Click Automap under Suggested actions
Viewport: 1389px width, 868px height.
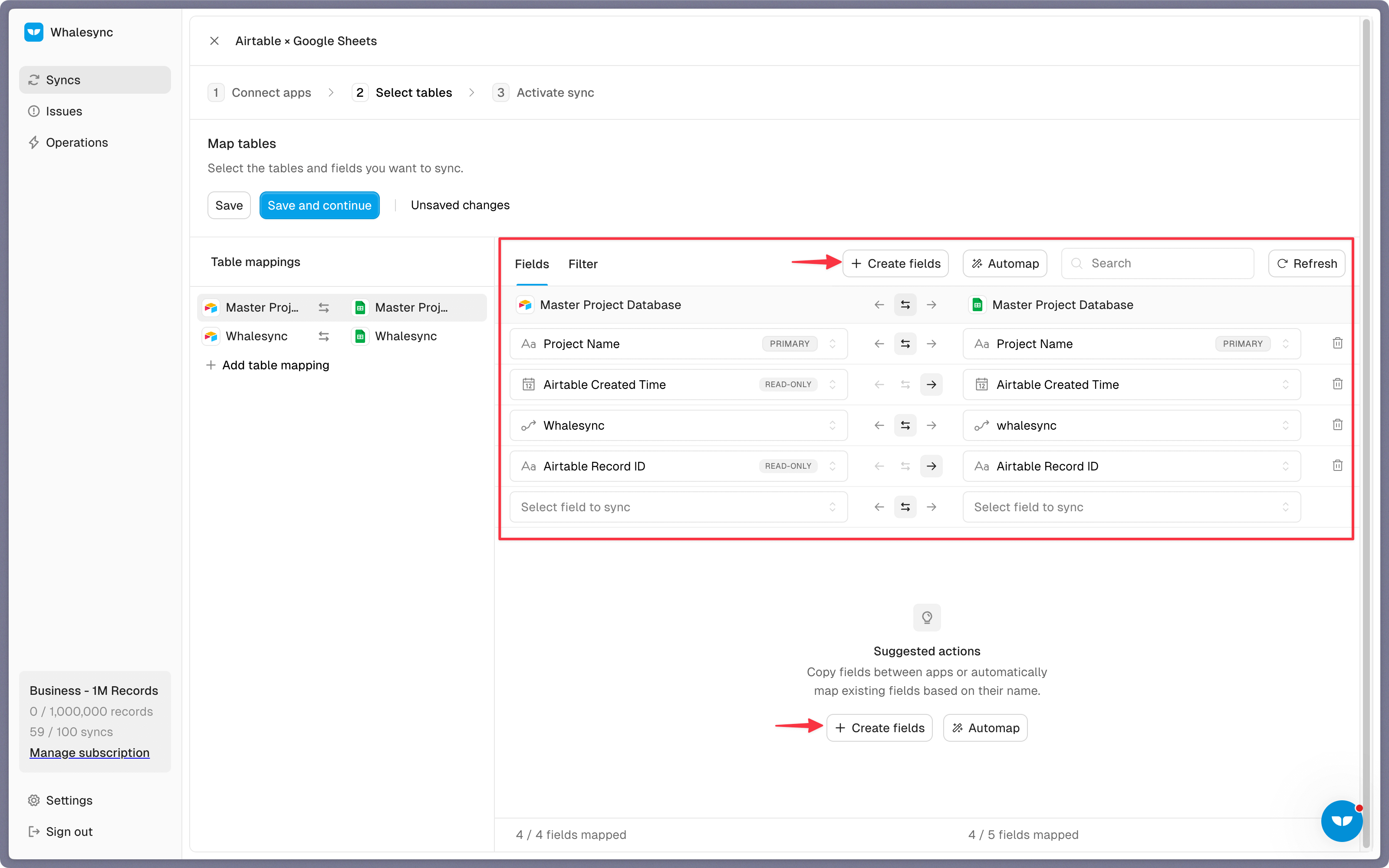pyautogui.click(x=985, y=728)
